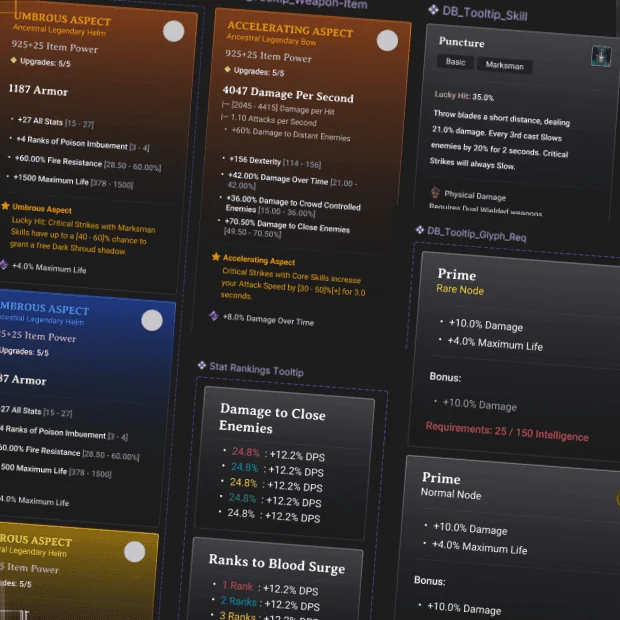
Task: Click +36.00% Damage to Crowd Controlled Enemies
Action: click(293, 206)
